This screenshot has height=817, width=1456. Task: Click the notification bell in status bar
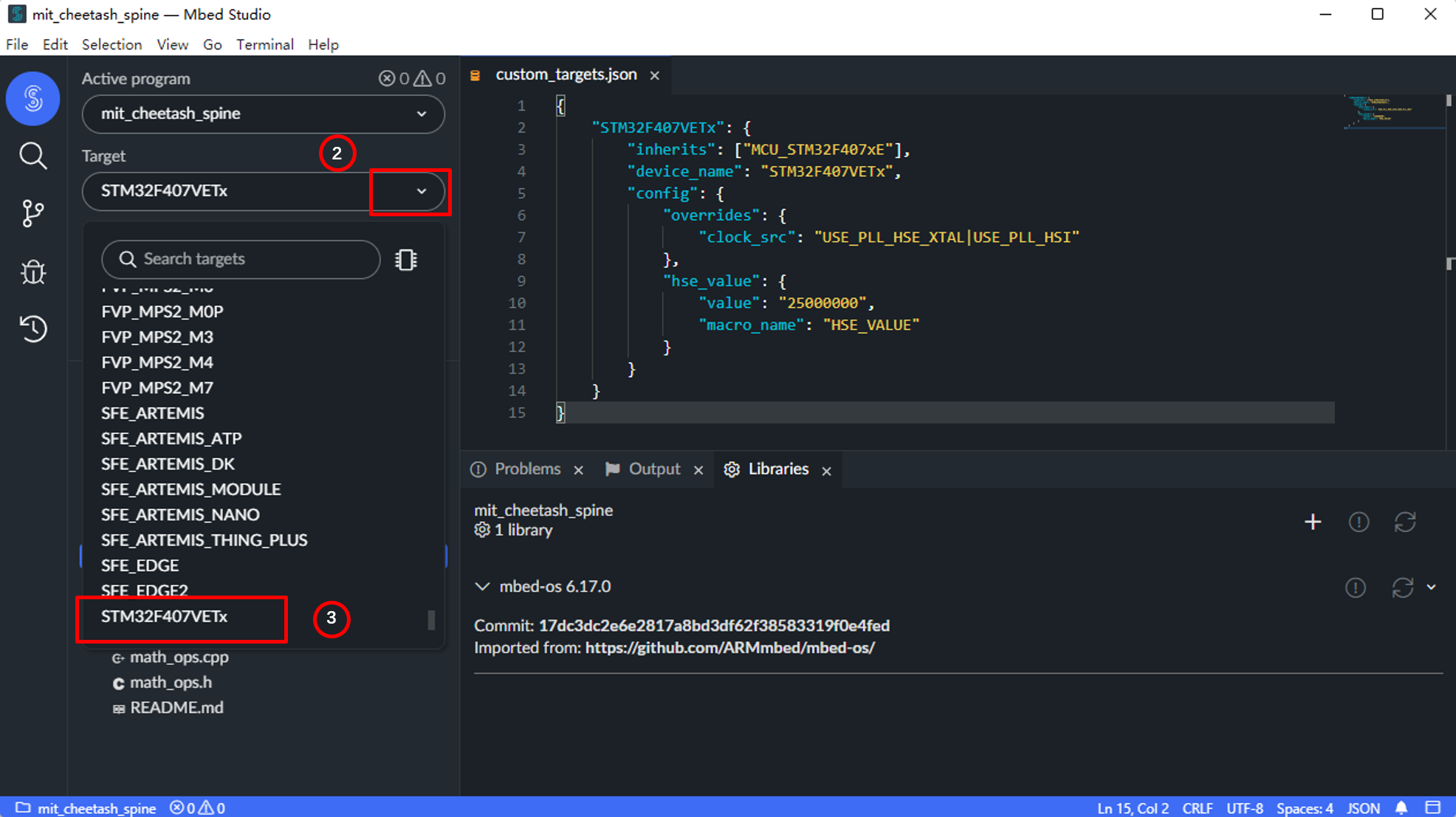pos(1401,807)
